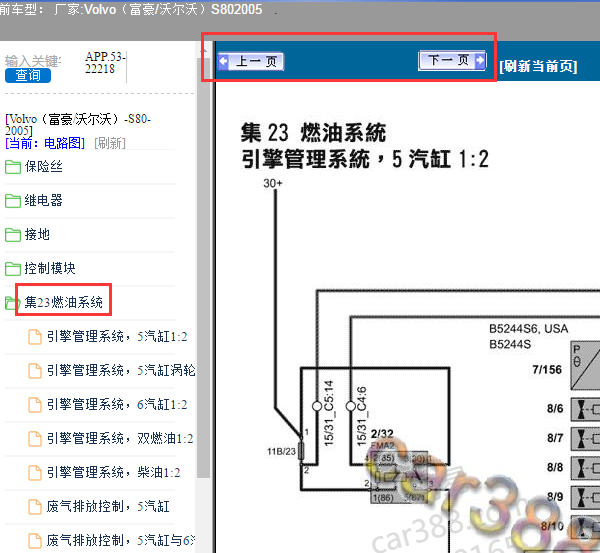The width and height of the screenshot is (600, 553).
Task: Click the 上一页 previous page button
Action: [x=251, y=61]
